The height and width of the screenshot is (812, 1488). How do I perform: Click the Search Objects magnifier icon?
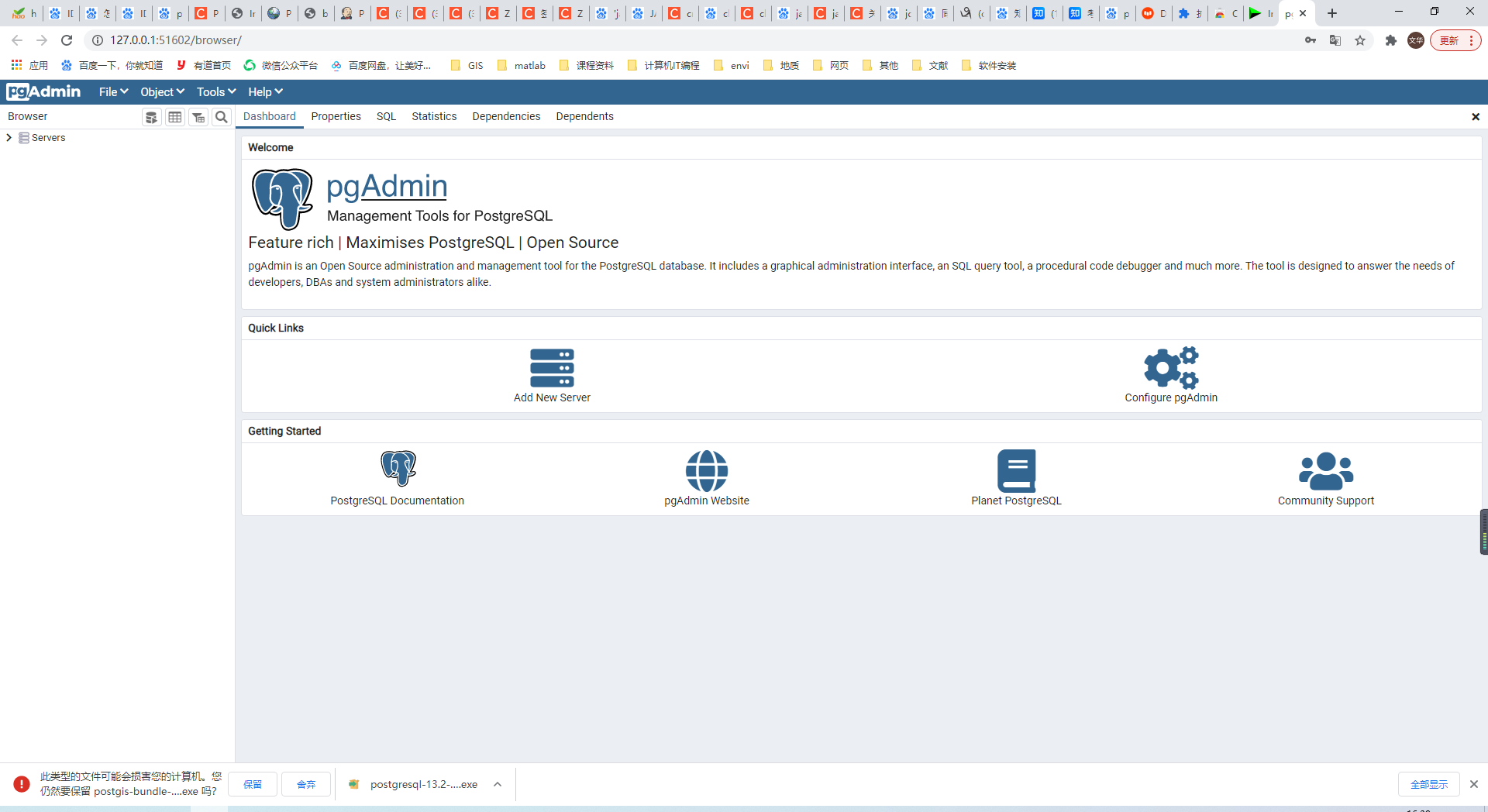(x=222, y=117)
